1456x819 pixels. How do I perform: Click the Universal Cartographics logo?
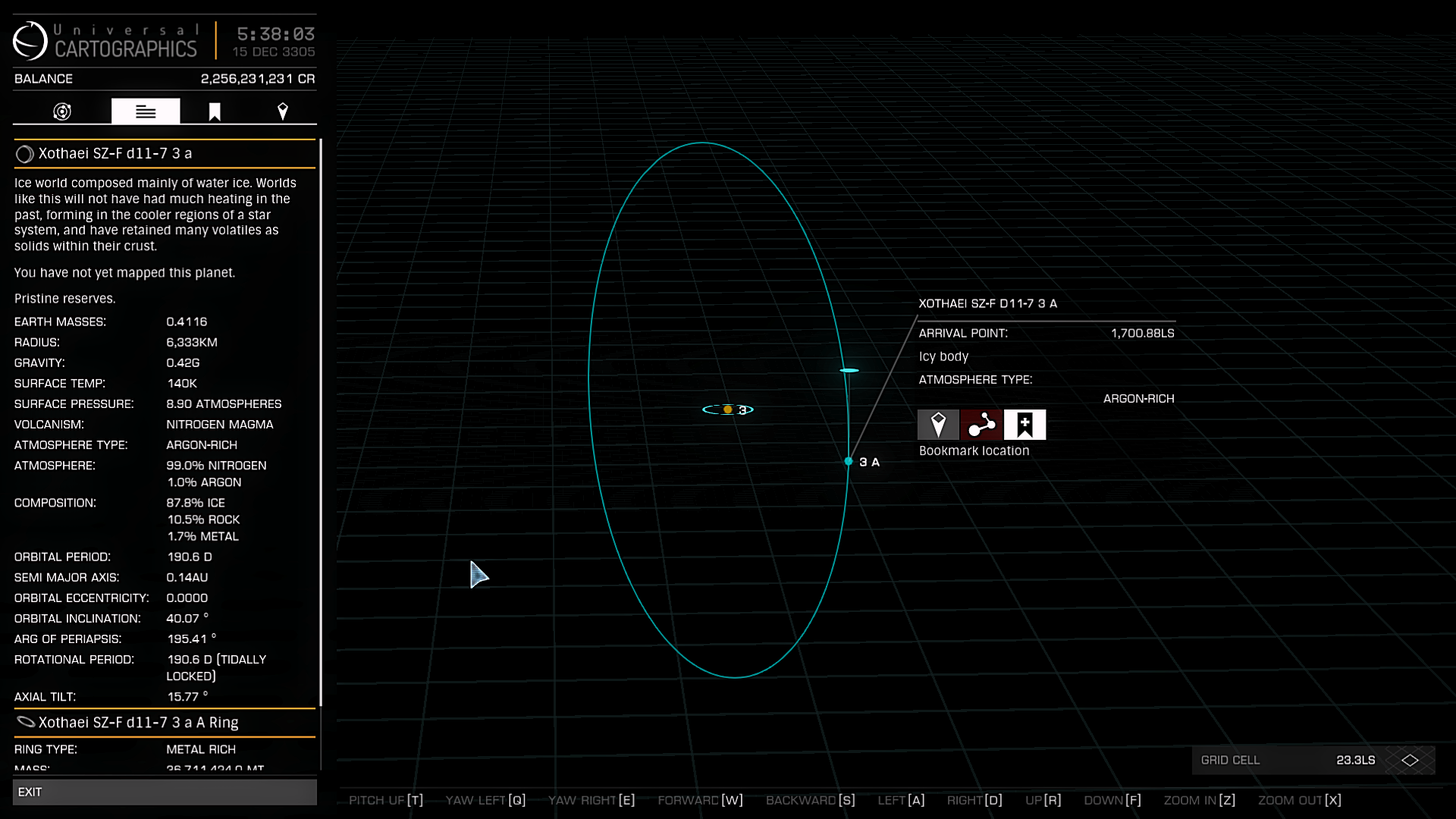[x=30, y=40]
